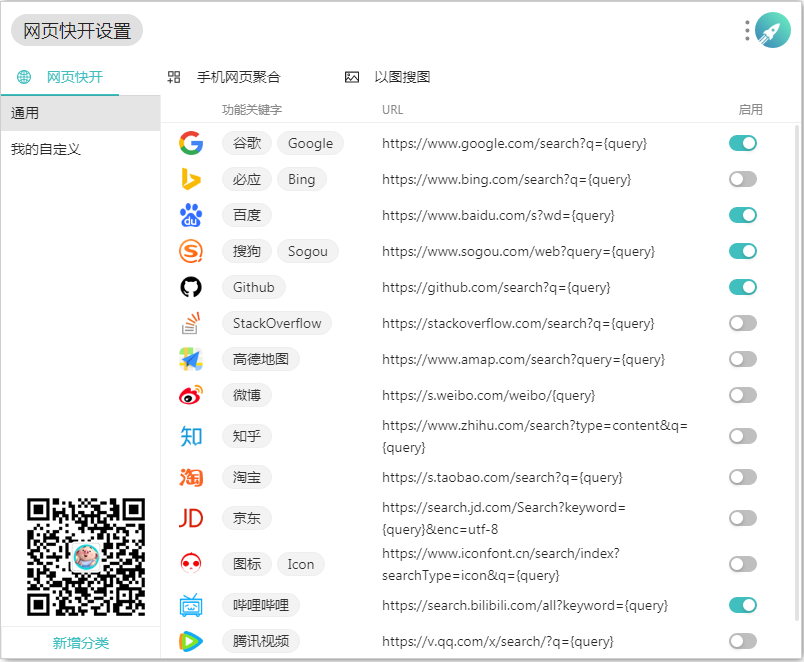Click the Bing logo icon
This screenshot has width=804, height=662.
(191, 179)
